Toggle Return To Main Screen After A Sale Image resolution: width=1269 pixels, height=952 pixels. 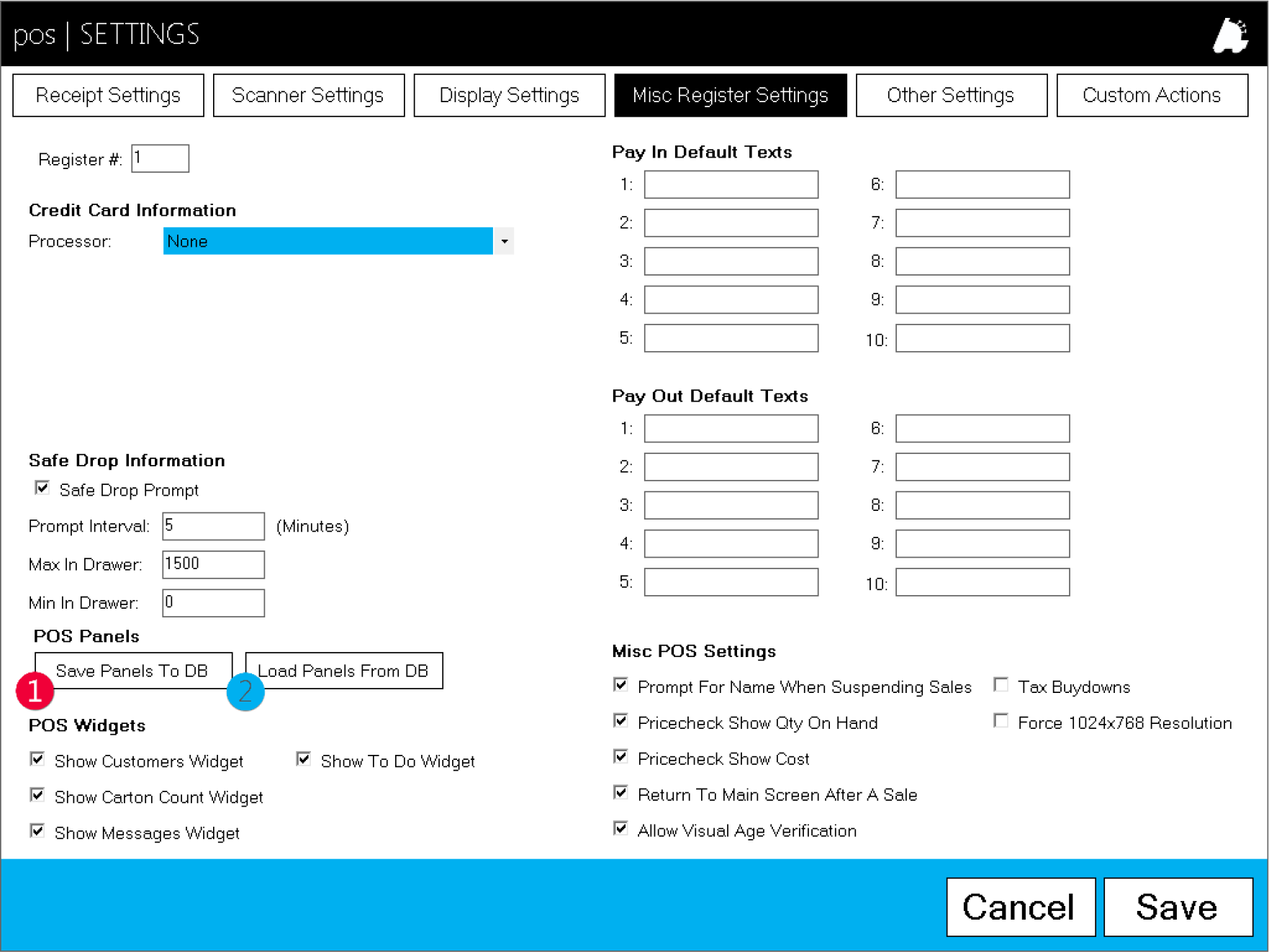620,792
